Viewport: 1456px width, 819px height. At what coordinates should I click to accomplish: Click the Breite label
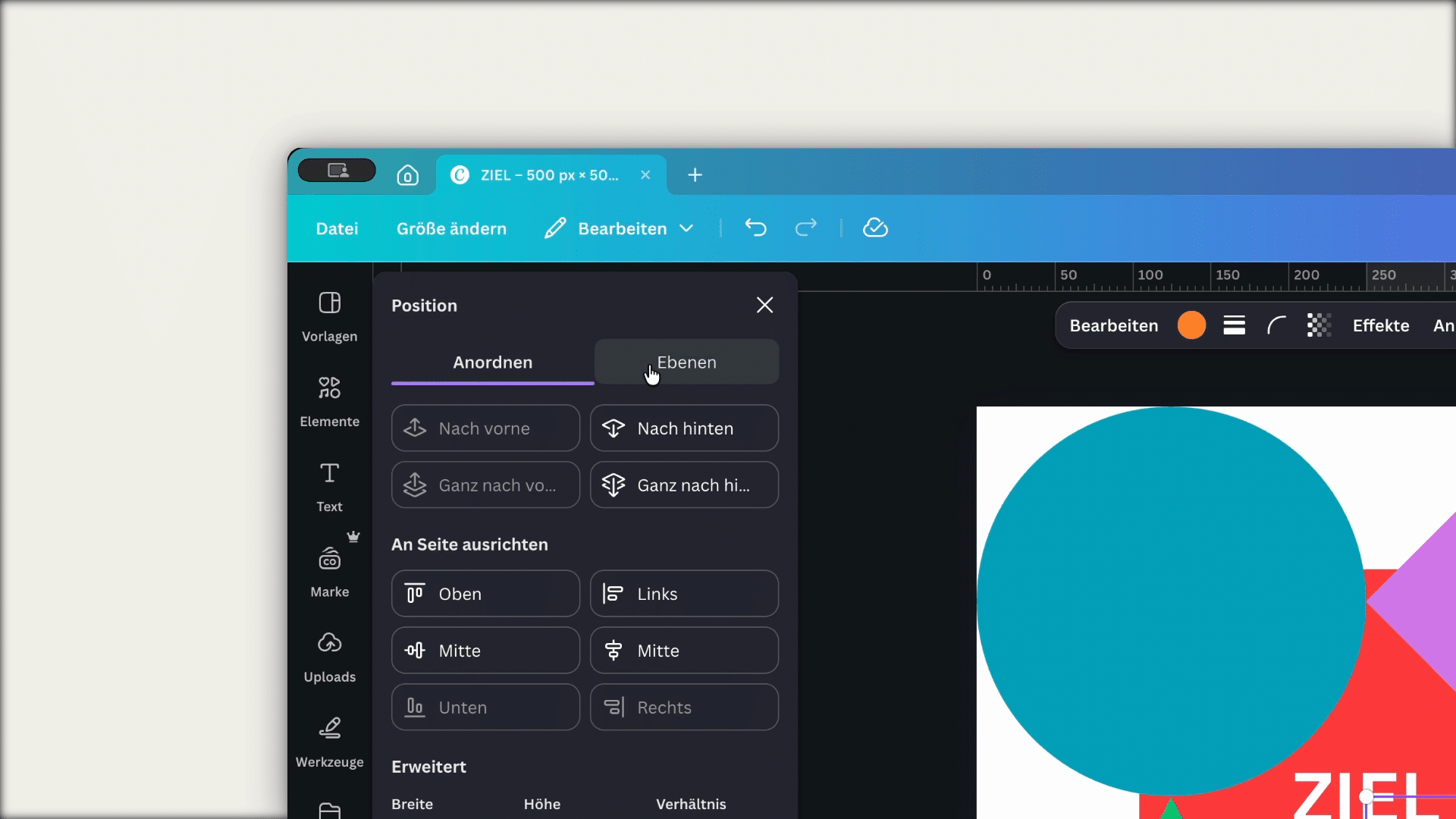pyautogui.click(x=412, y=804)
